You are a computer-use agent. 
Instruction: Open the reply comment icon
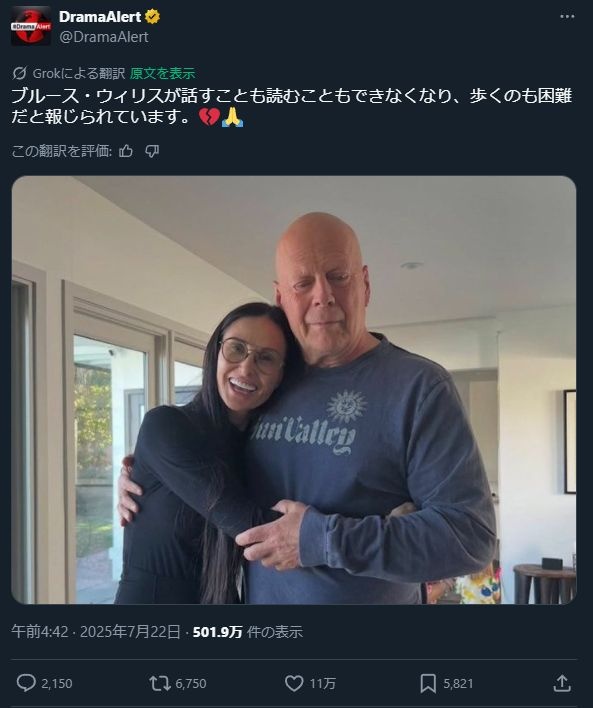26,683
